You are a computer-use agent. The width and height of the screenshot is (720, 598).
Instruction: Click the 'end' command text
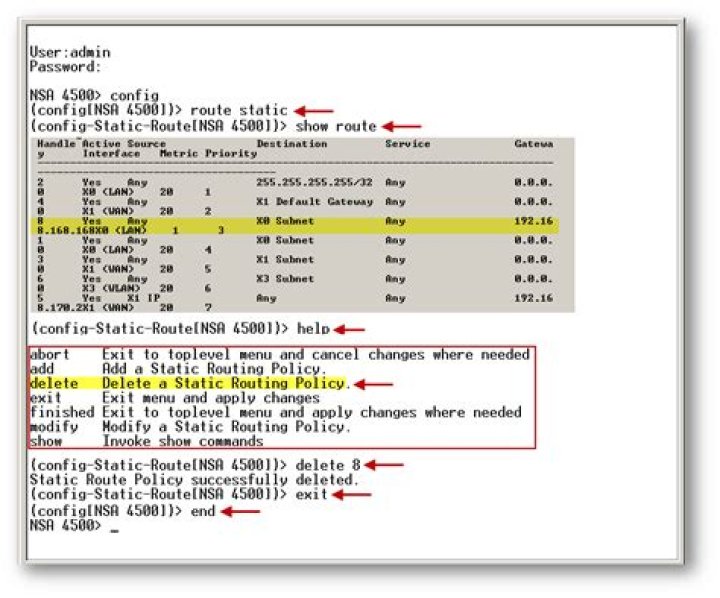tap(202, 511)
